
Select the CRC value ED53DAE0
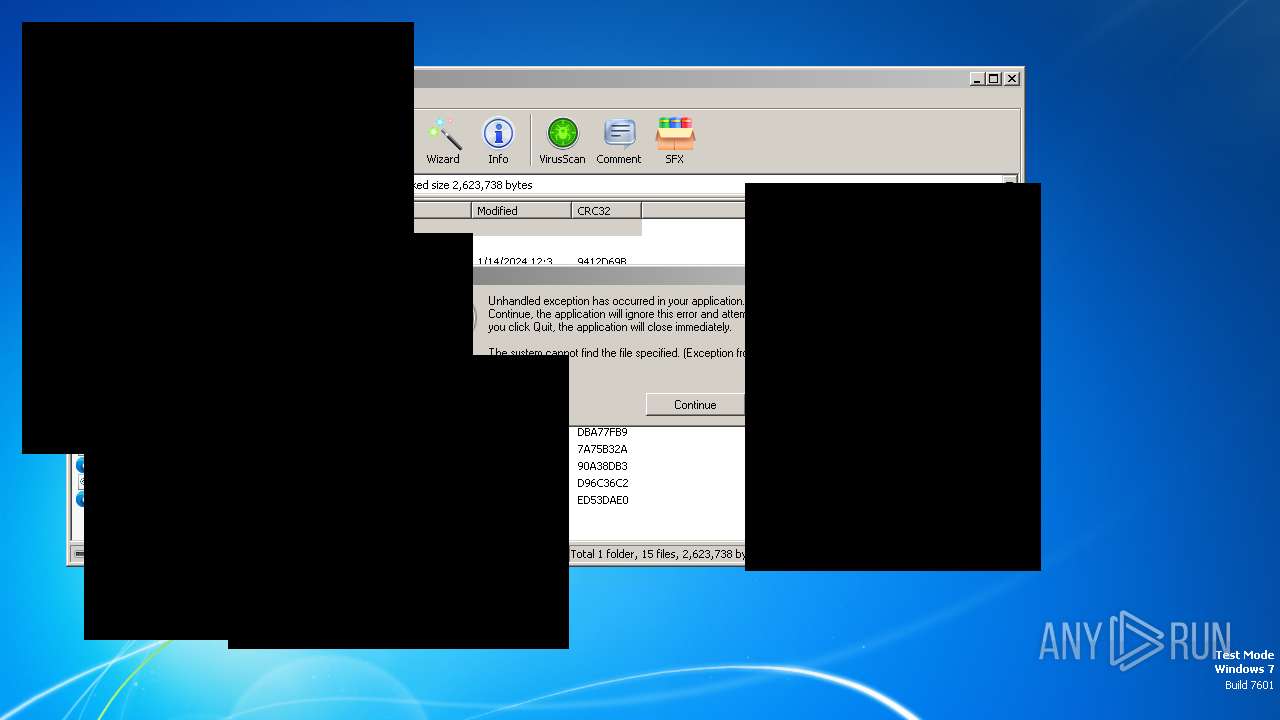pyautogui.click(x=602, y=500)
